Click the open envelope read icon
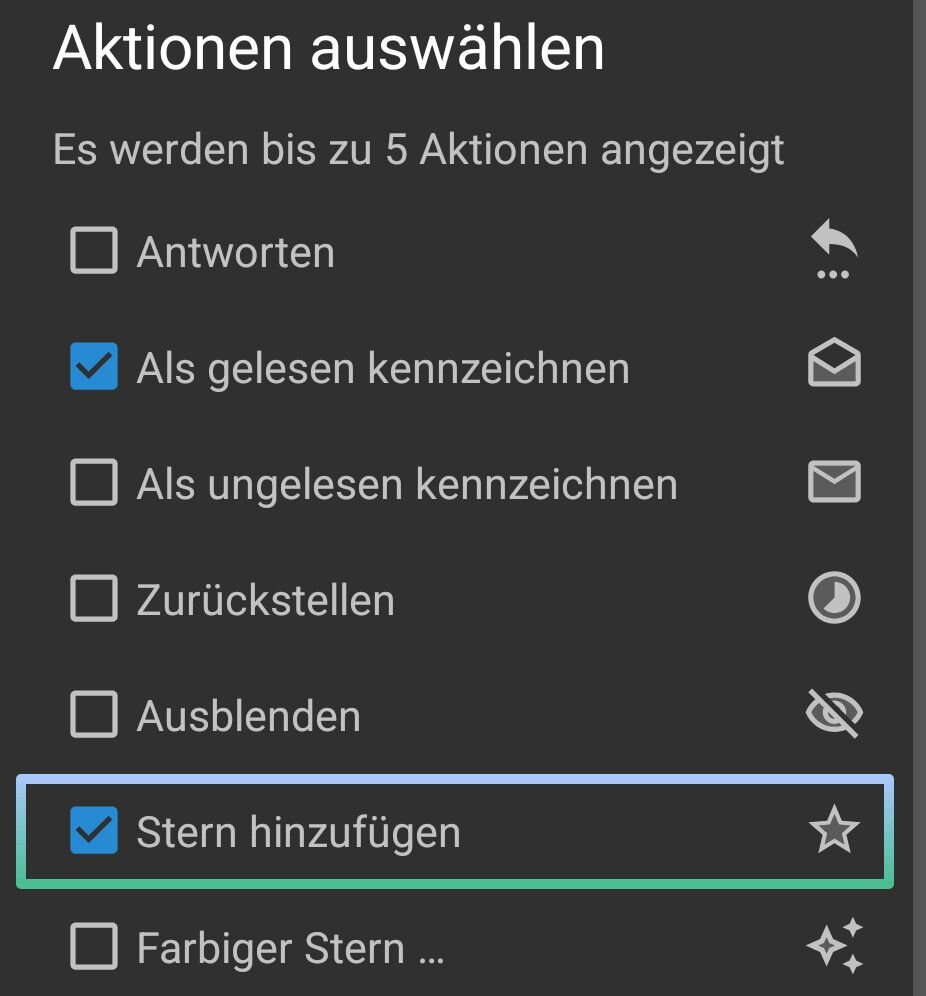The height and width of the screenshot is (996, 926). click(834, 363)
